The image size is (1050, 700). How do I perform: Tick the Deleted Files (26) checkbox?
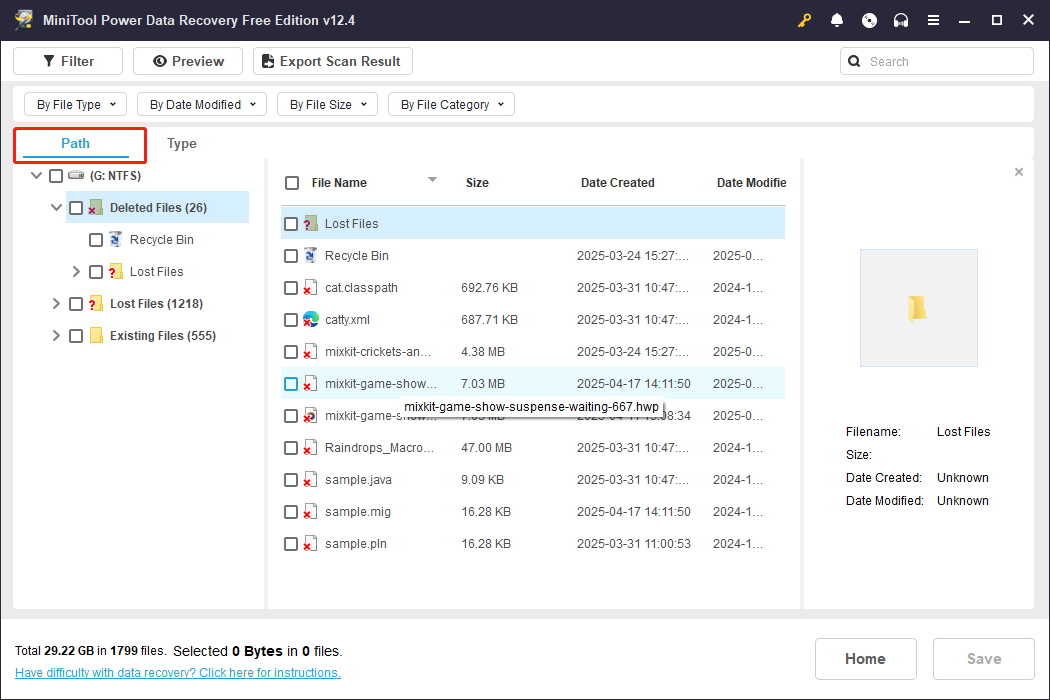pyautogui.click(x=76, y=208)
